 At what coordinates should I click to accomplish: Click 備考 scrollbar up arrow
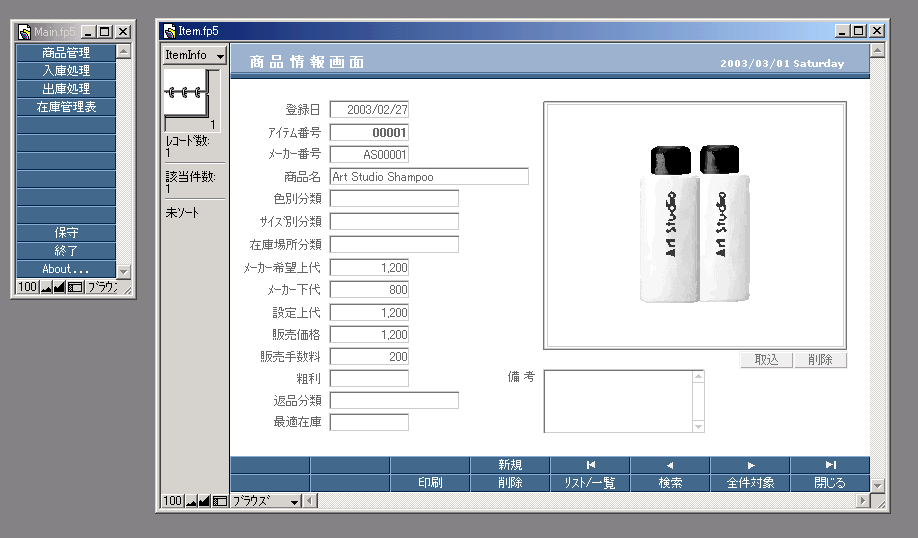[698, 376]
